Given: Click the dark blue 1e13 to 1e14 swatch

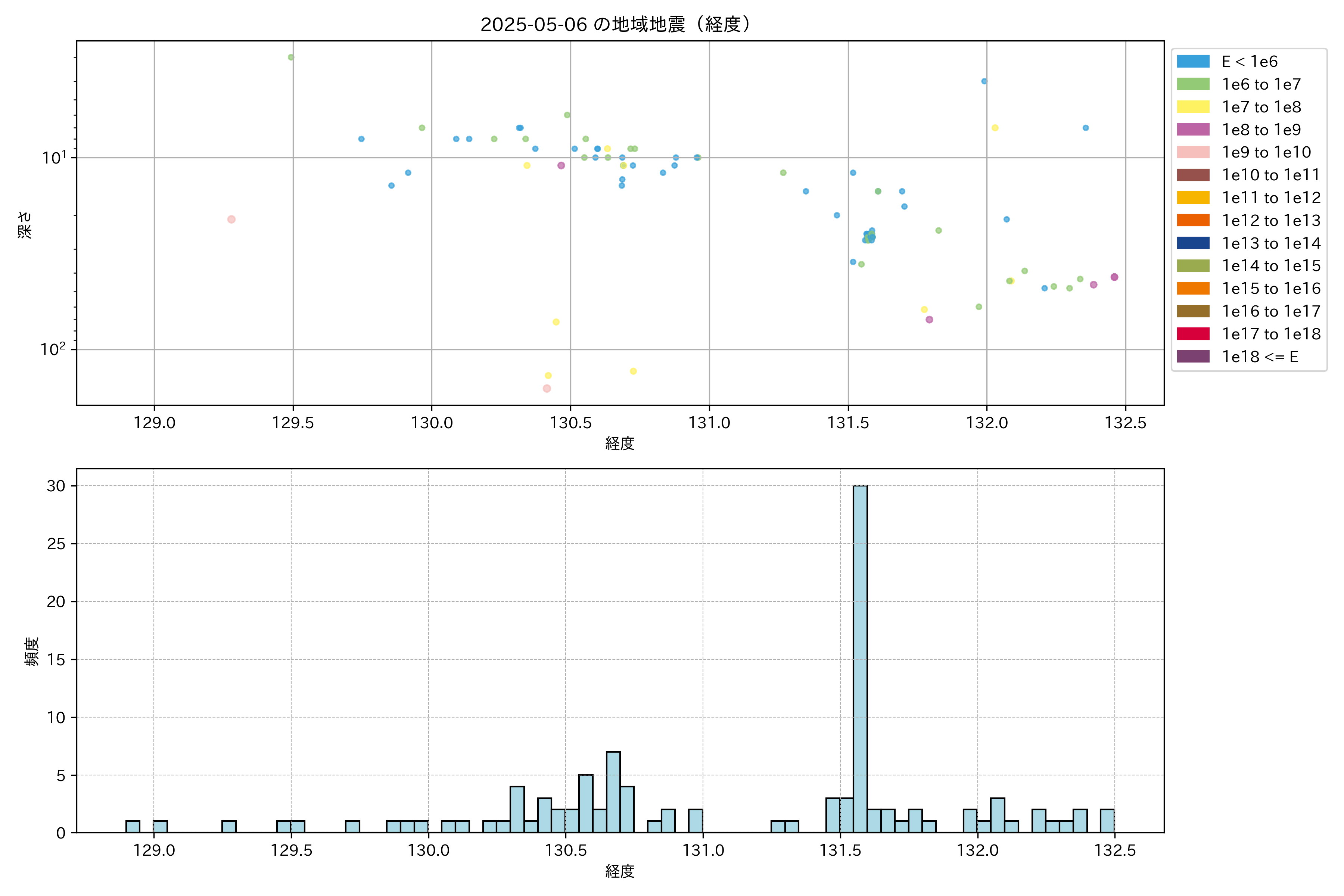Looking at the screenshot, I should (1192, 243).
